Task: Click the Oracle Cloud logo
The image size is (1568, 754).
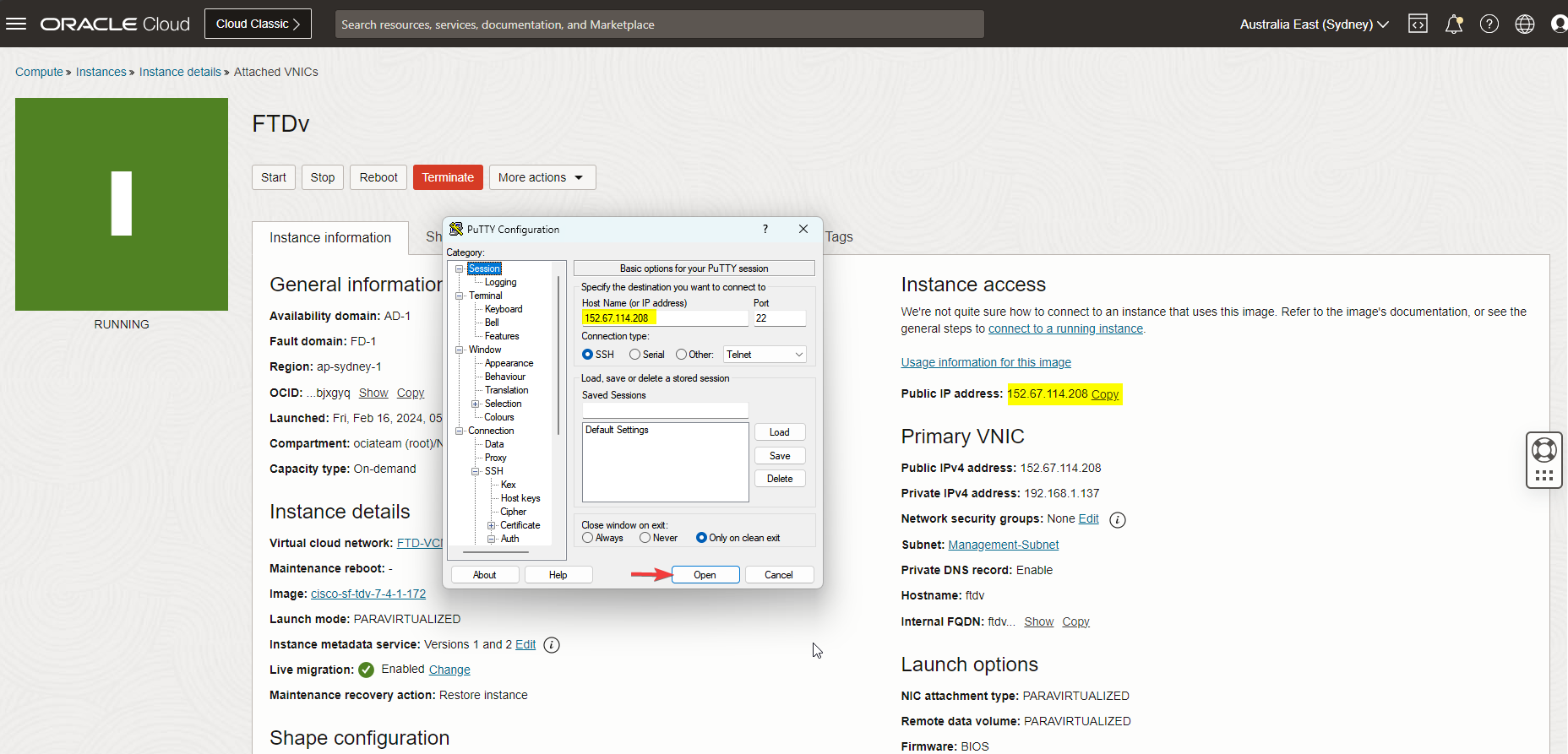Action: coord(115,24)
